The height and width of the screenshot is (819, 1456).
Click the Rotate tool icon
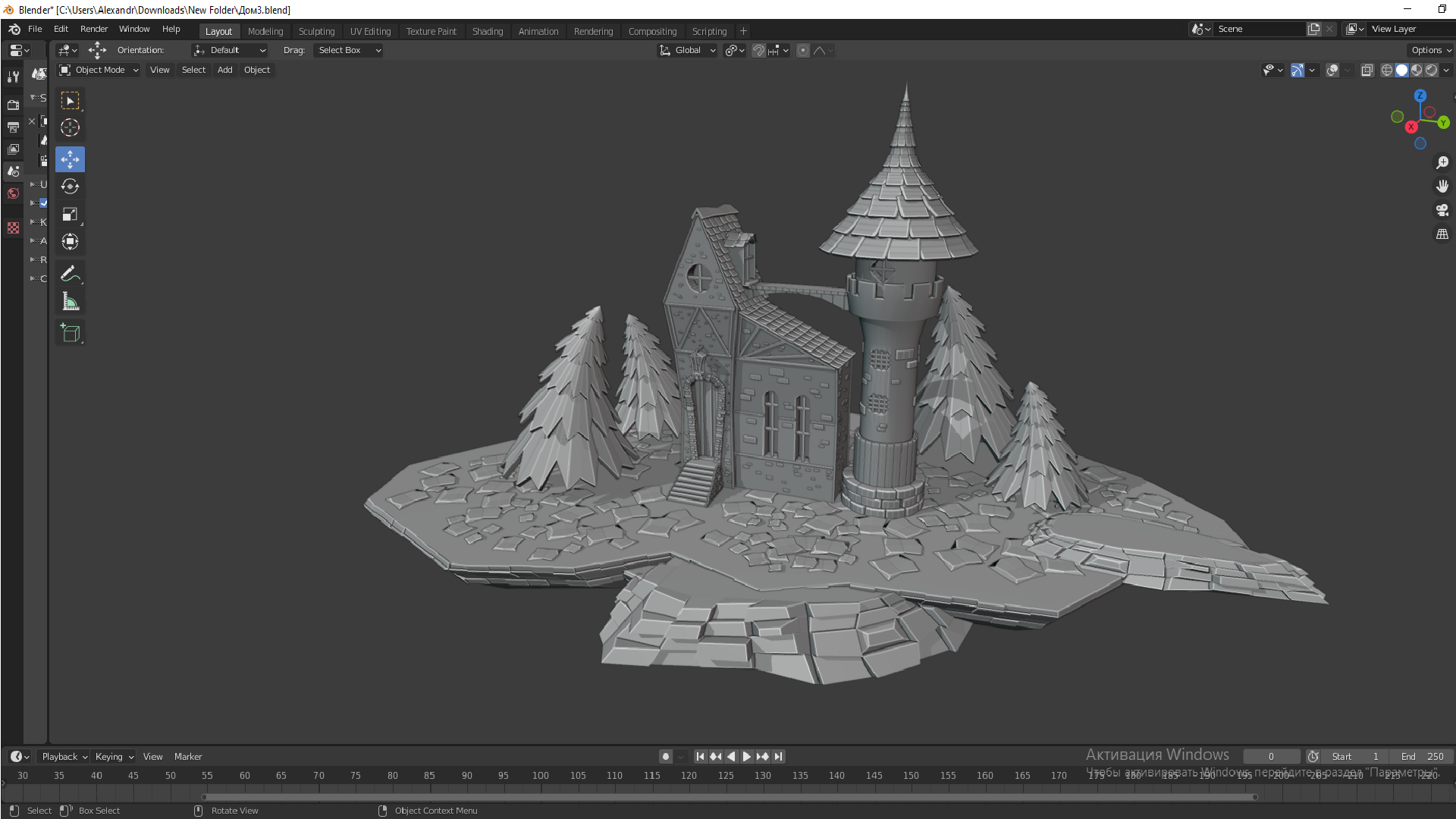click(70, 186)
